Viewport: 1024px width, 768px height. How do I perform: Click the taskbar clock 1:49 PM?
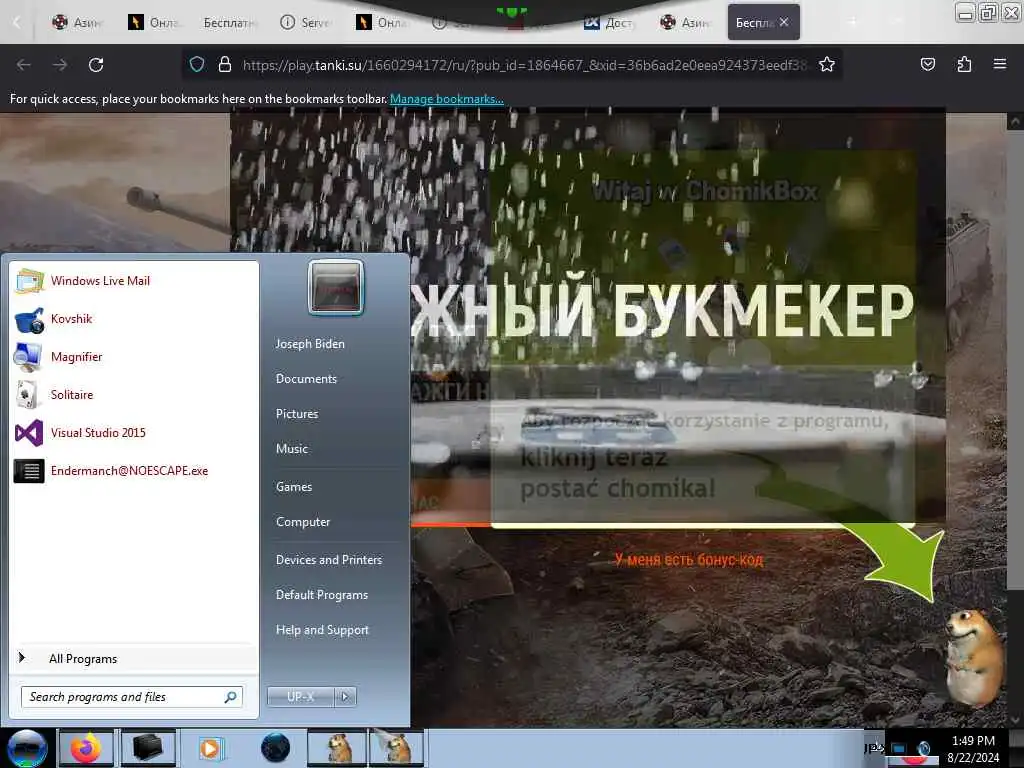coord(973,741)
